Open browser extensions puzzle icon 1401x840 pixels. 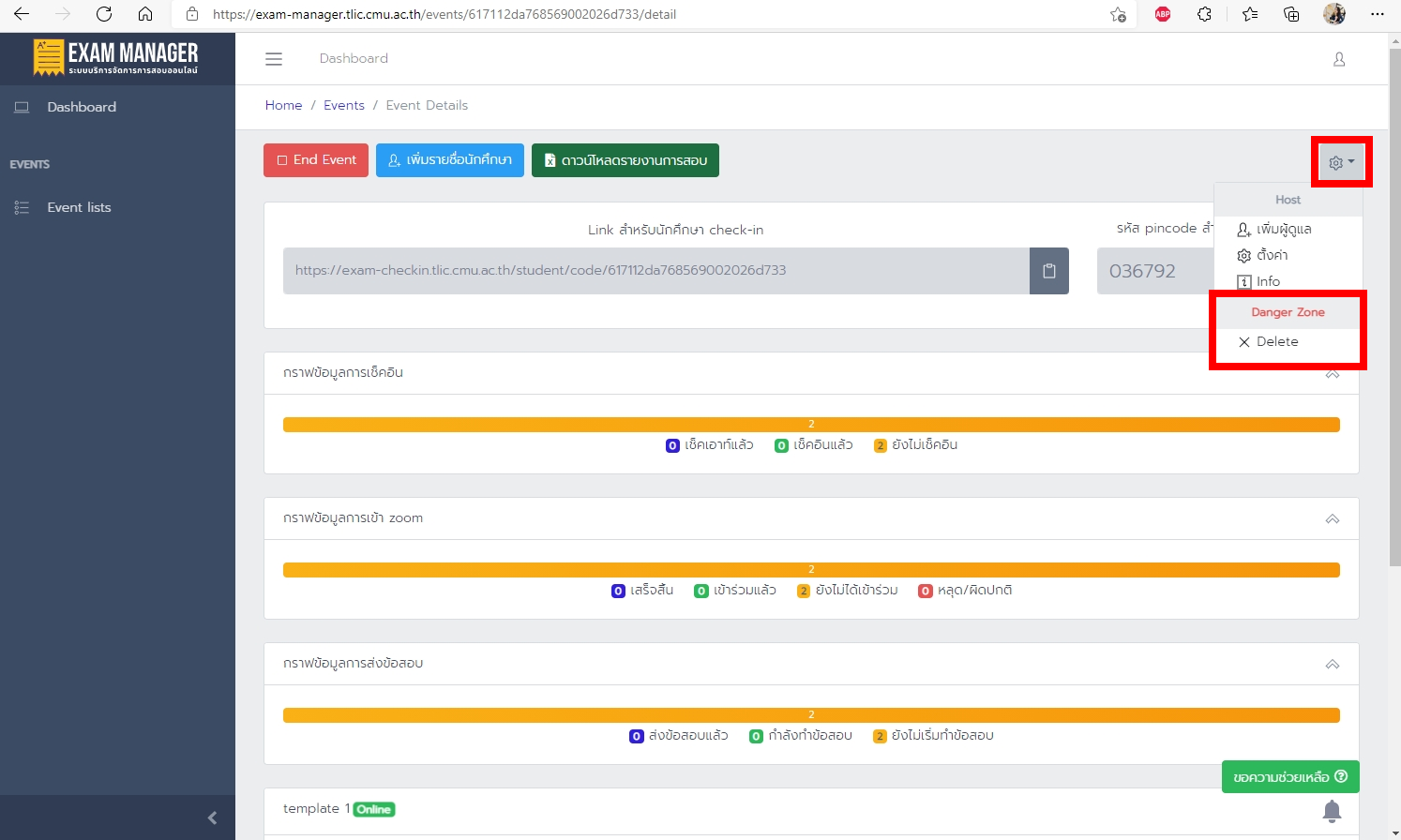pos(1205,14)
